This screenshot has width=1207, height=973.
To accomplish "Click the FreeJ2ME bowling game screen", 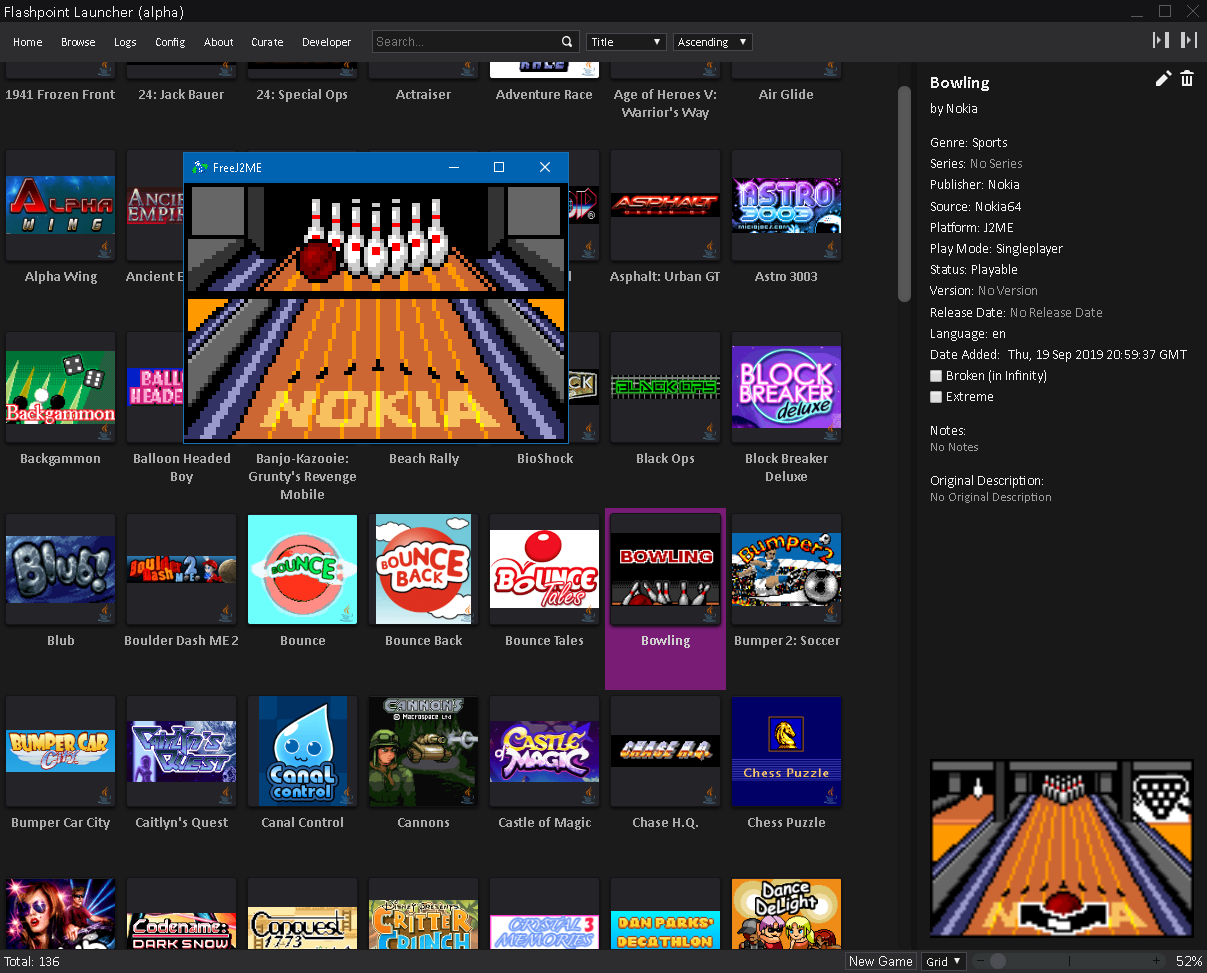I will tap(376, 312).
